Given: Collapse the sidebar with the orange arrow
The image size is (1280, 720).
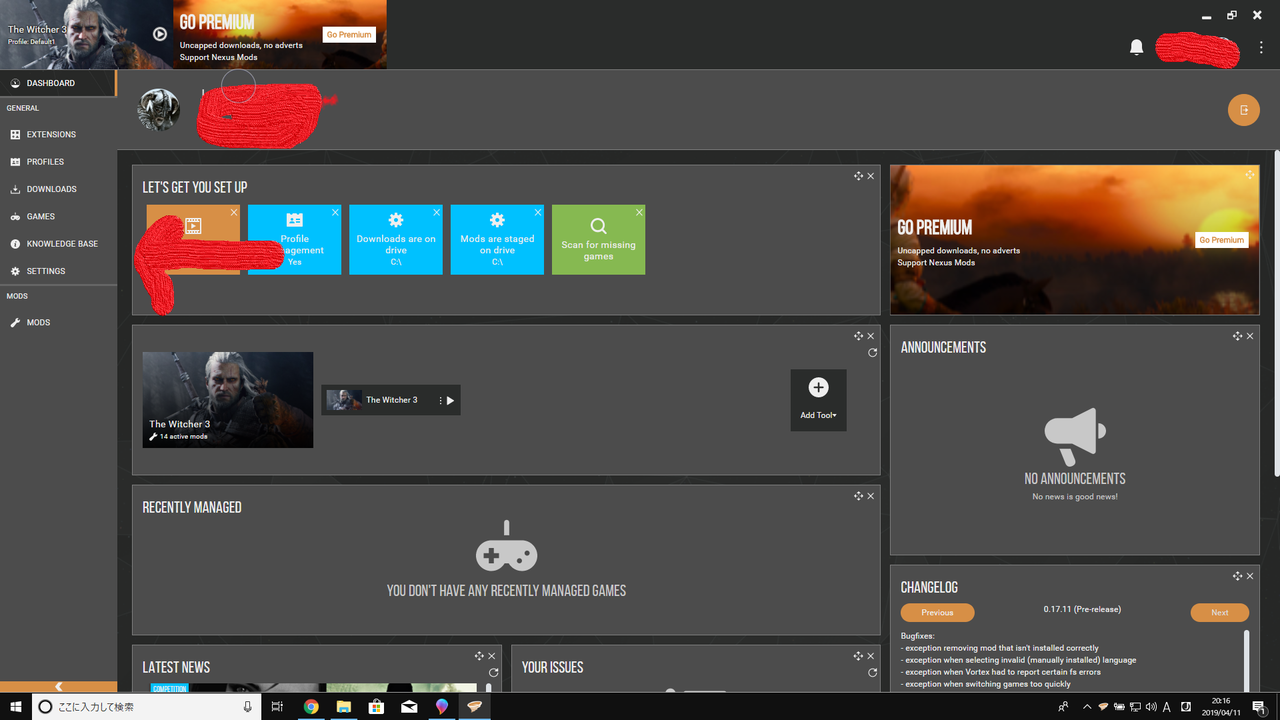Looking at the screenshot, I should point(58,687).
